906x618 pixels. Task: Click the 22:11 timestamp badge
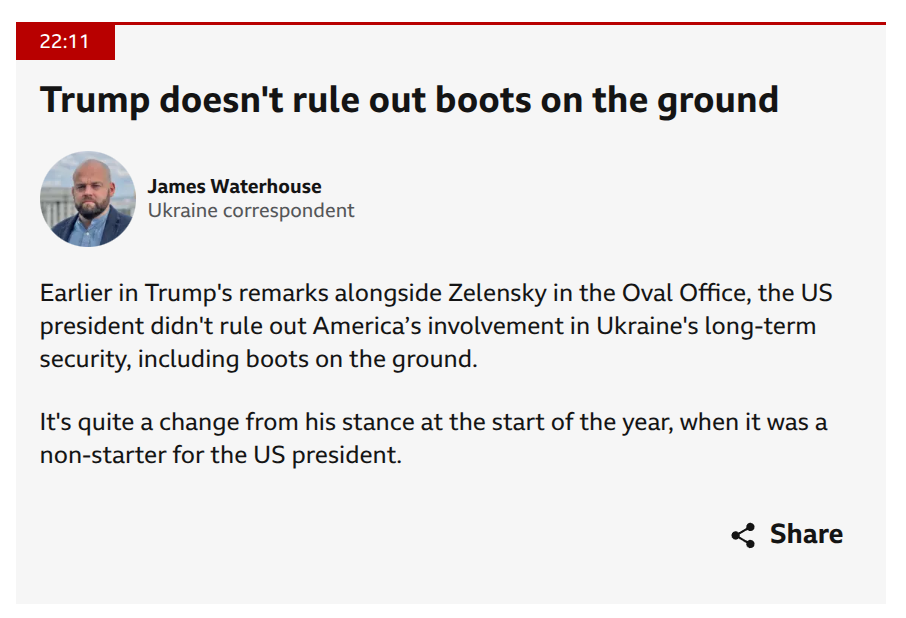tap(65, 42)
